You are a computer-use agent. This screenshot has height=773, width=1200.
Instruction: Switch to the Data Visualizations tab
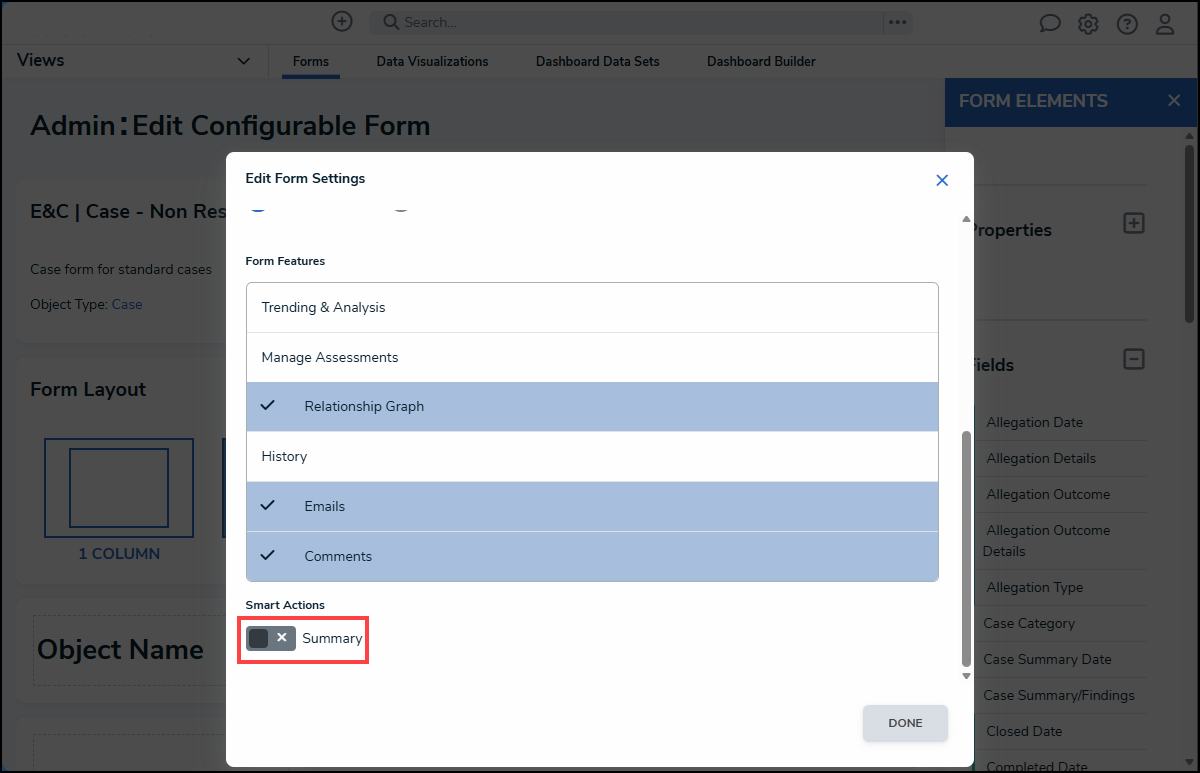pos(432,62)
